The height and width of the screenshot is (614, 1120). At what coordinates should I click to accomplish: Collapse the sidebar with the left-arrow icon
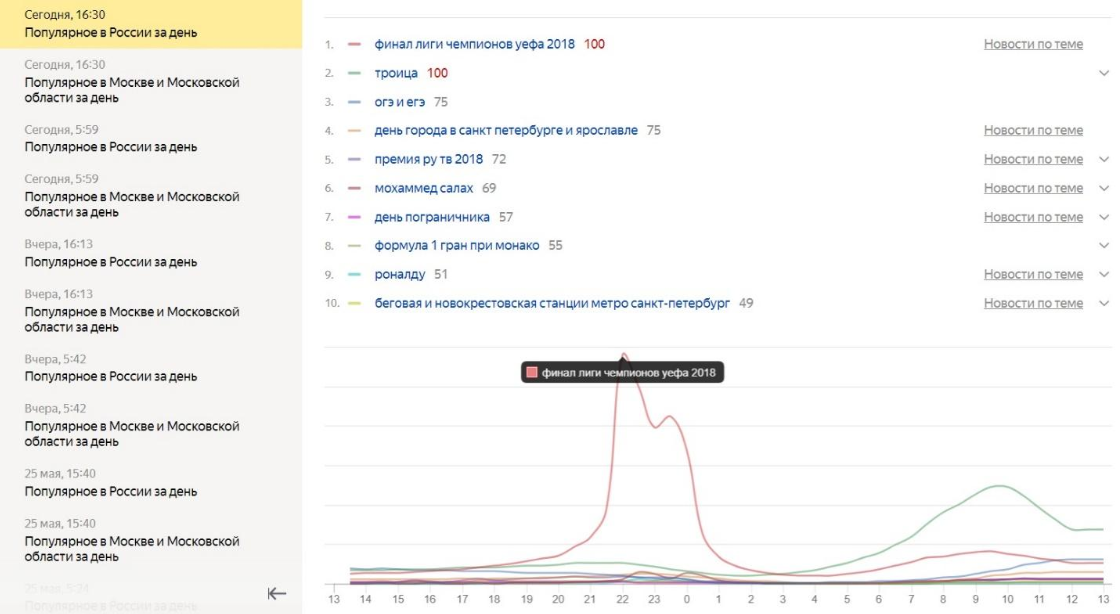coord(276,593)
